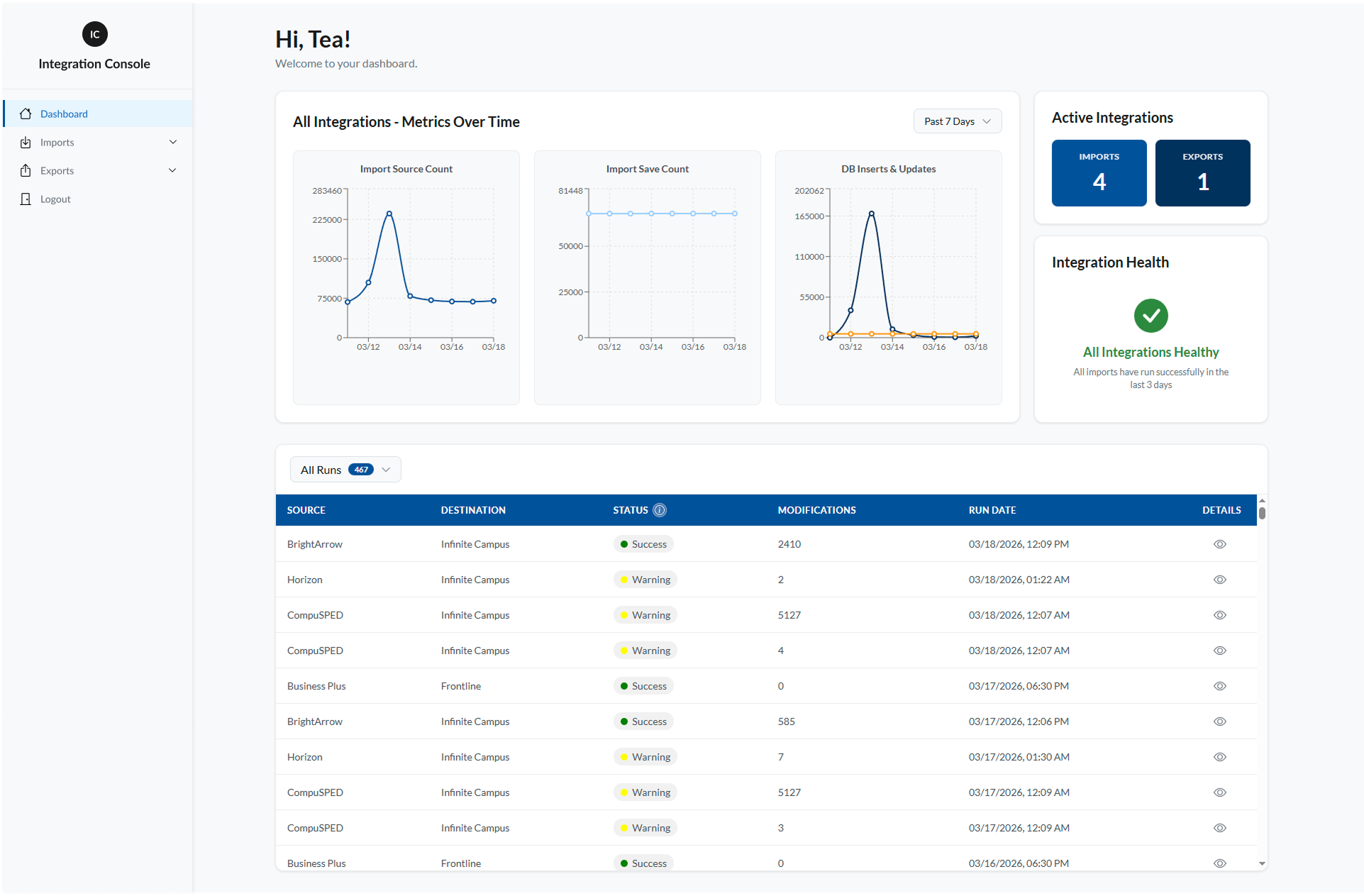Viewport: 1364px width, 896px height.
Task: Click the Frontline destination on 03/17 row
Action: tap(461, 686)
